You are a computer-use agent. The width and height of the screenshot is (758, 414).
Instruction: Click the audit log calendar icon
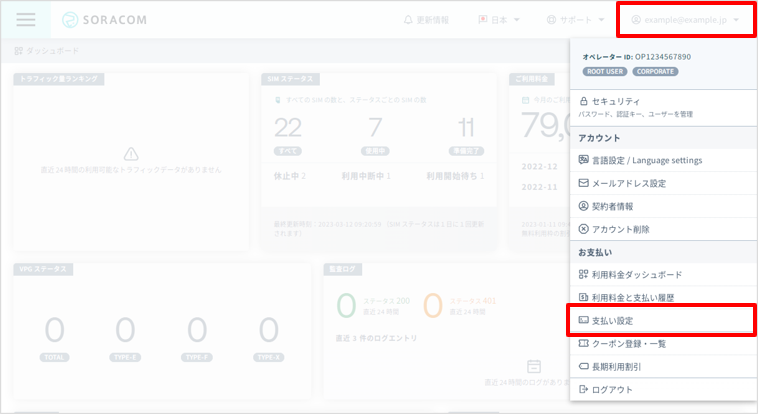[534, 366]
